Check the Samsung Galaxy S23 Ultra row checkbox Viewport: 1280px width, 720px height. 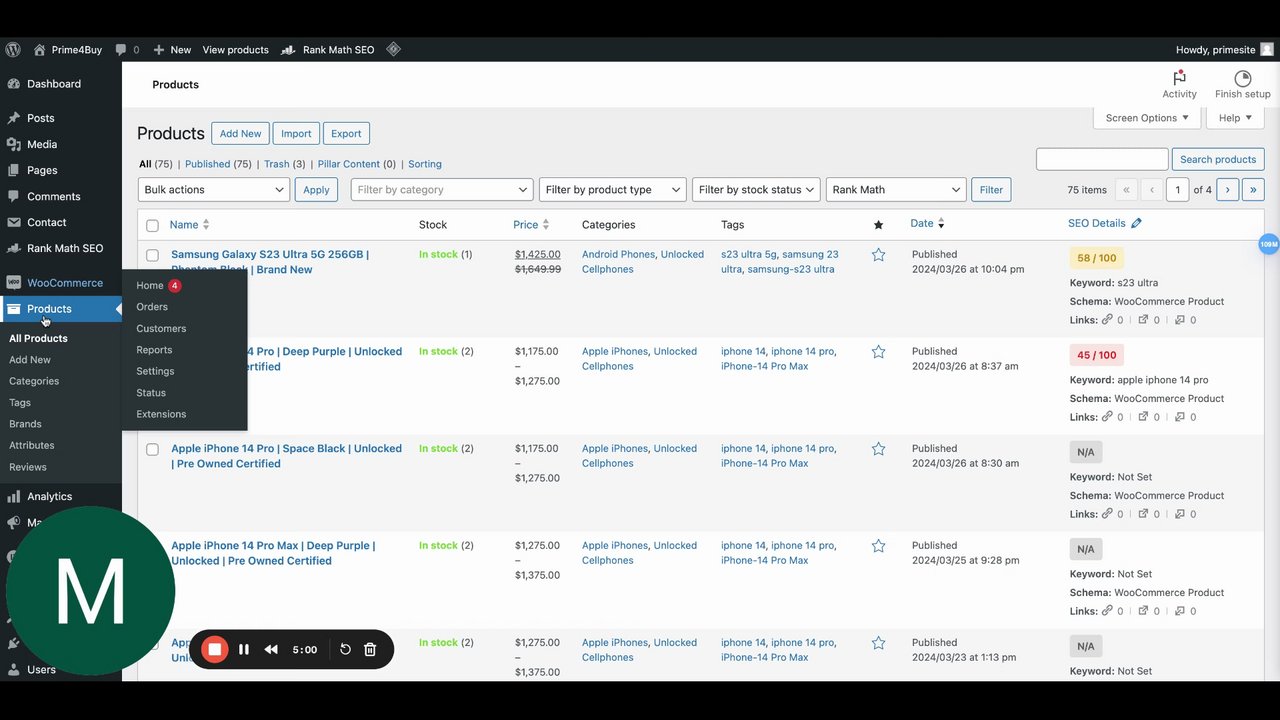[152, 255]
